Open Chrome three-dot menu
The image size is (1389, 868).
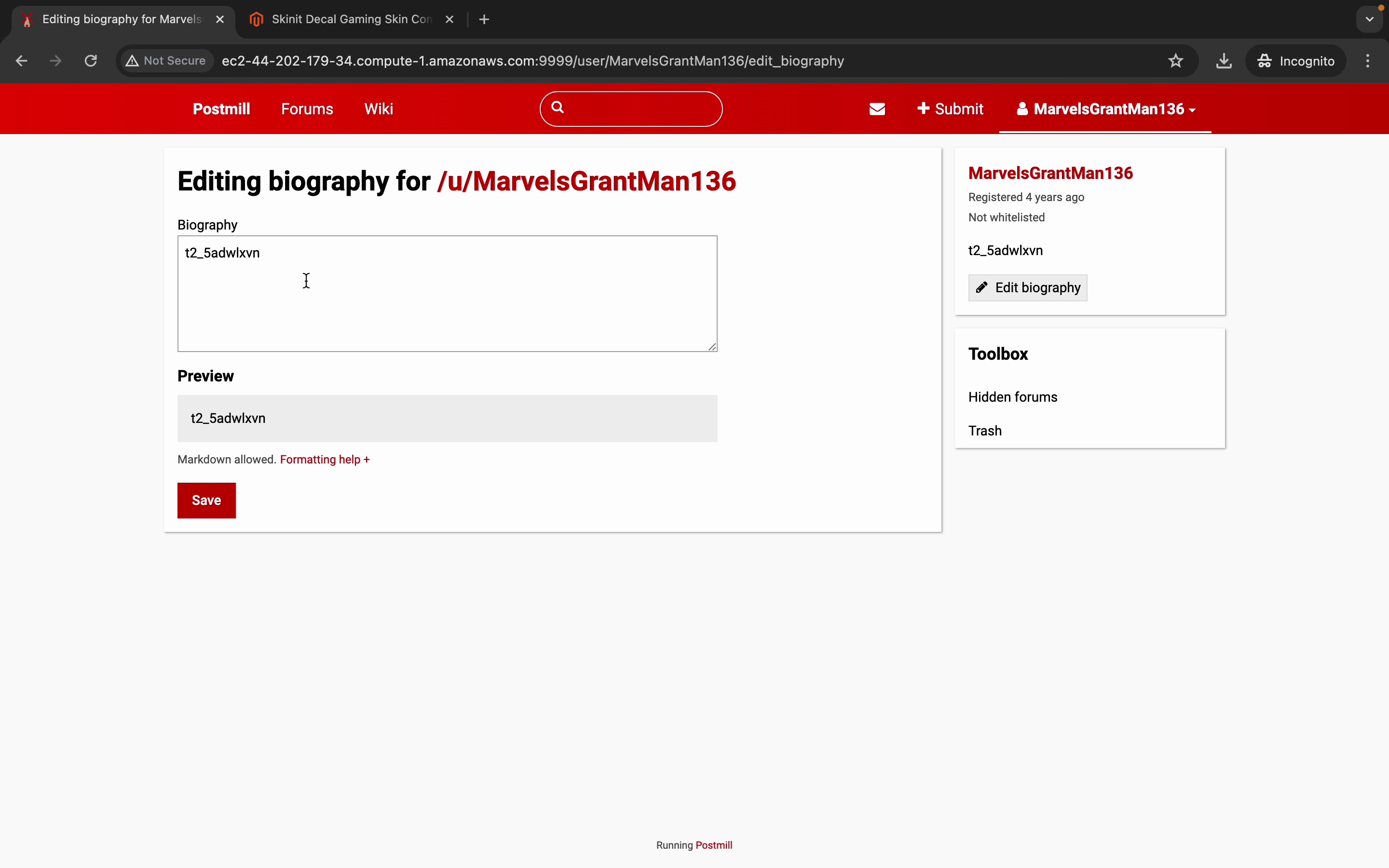1368,61
